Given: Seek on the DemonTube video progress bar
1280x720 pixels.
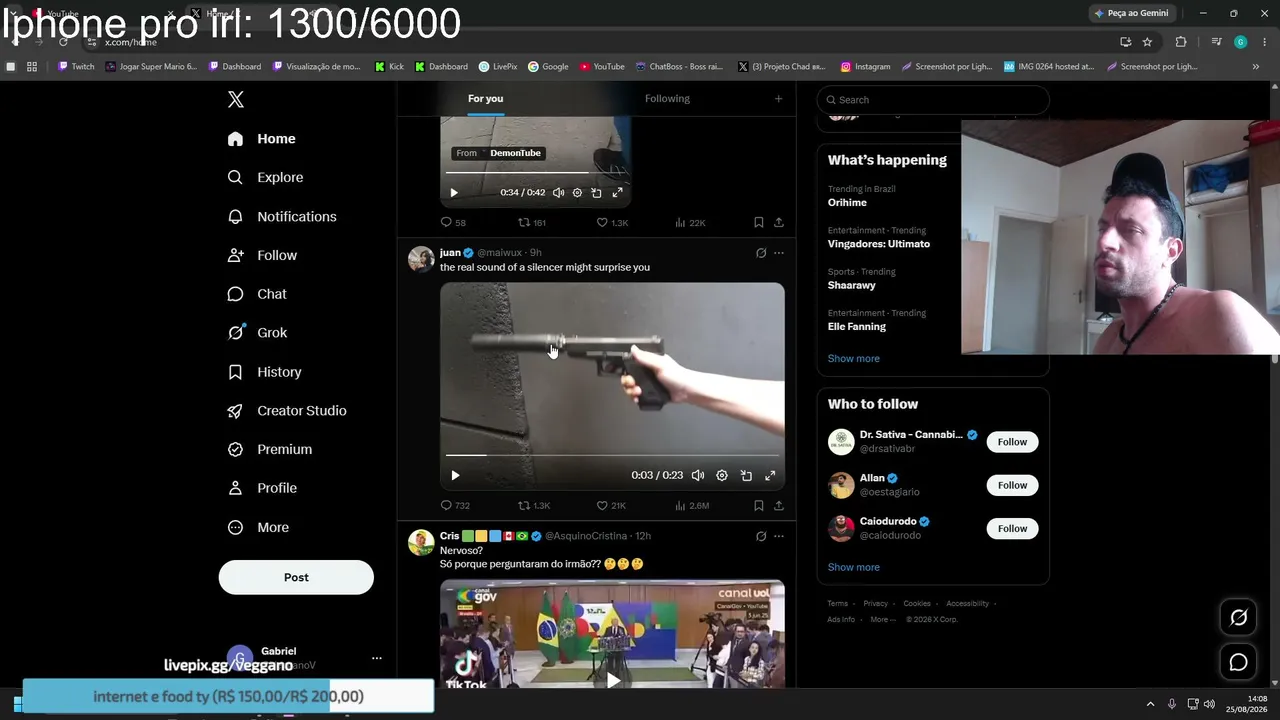Looking at the screenshot, I should (535, 173).
